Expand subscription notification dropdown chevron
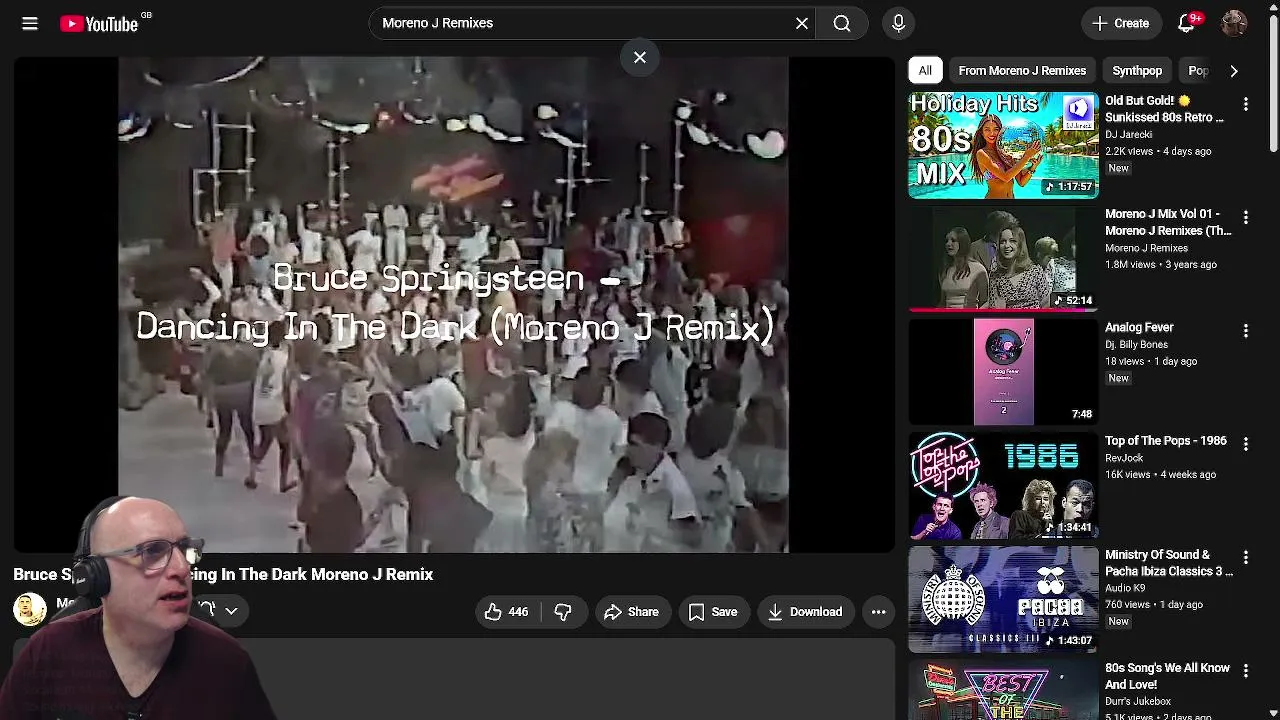This screenshot has width=1280, height=720. (x=231, y=610)
